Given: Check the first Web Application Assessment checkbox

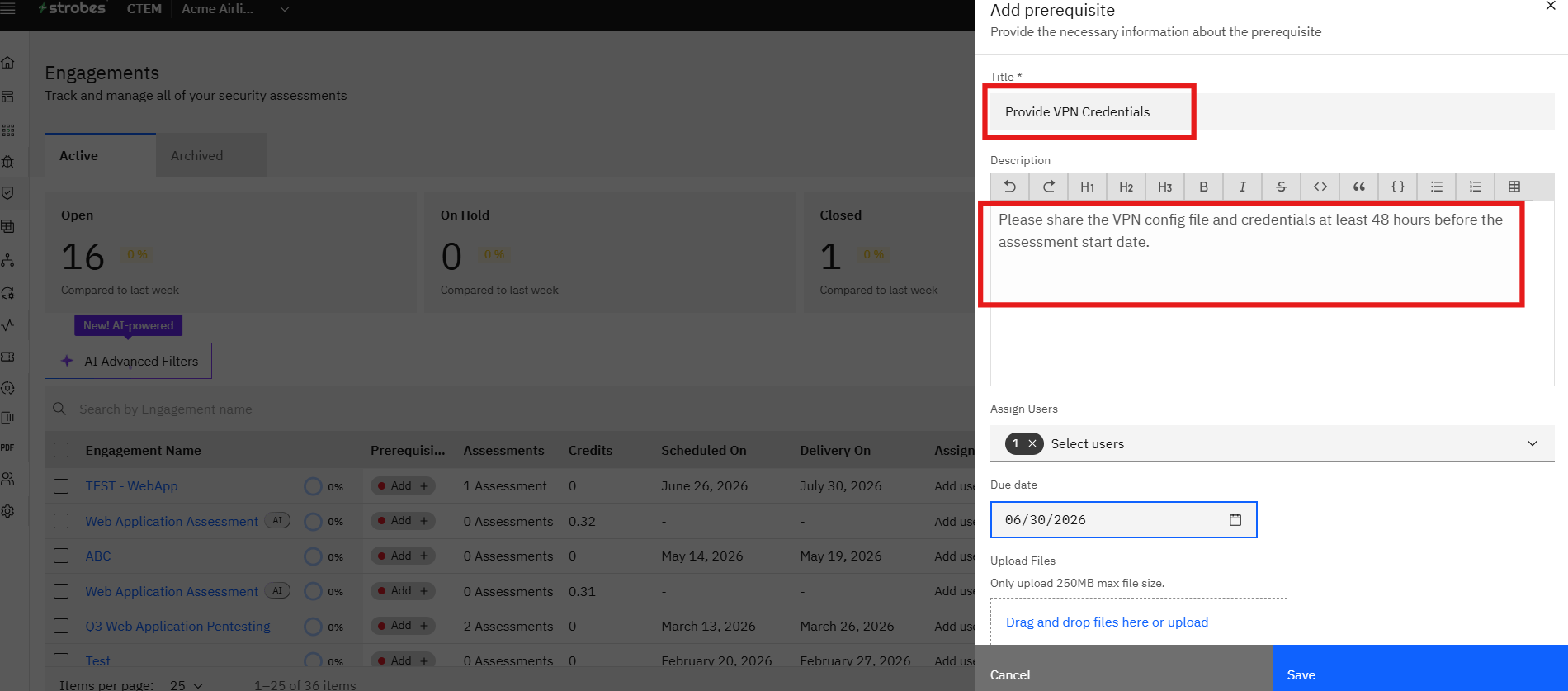Looking at the screenshot, I should coord(61,521).
